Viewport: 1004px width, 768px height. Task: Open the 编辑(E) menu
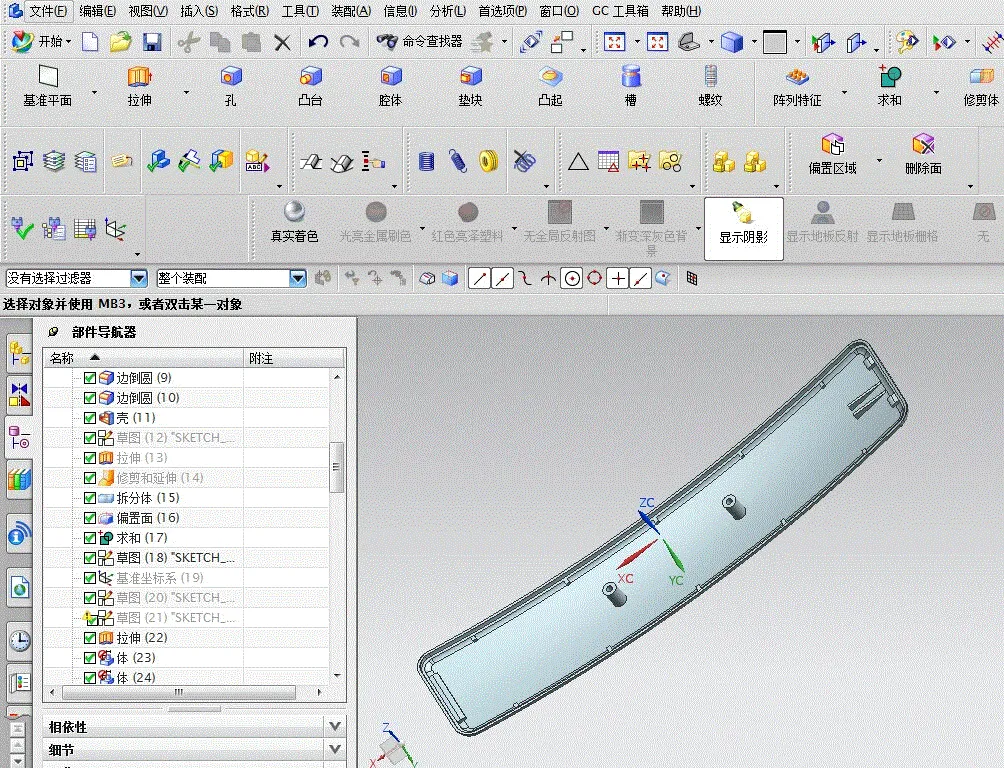97,11
